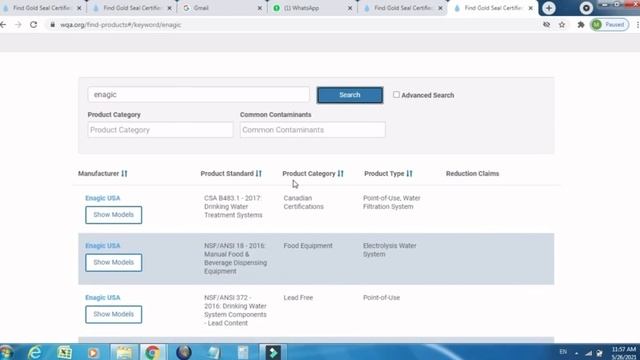
Task: Open the Product Category filter box
Action: (x=160, y=130)
